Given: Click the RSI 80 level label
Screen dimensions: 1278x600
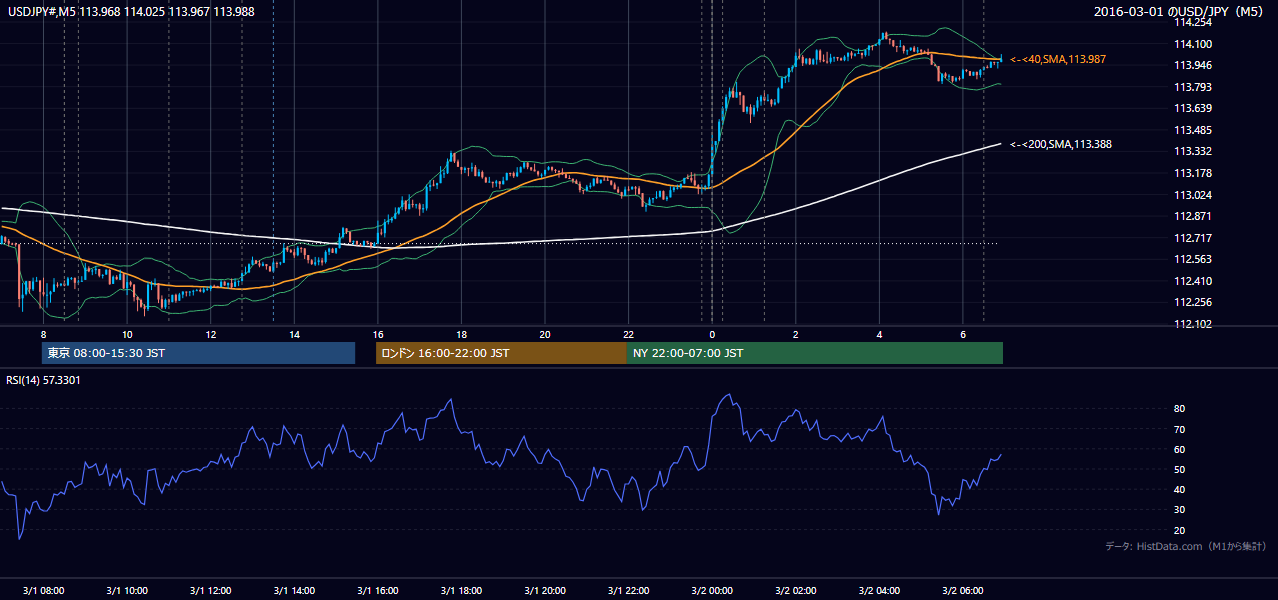Looking at the screenshot, I should tap(1179, 409).
